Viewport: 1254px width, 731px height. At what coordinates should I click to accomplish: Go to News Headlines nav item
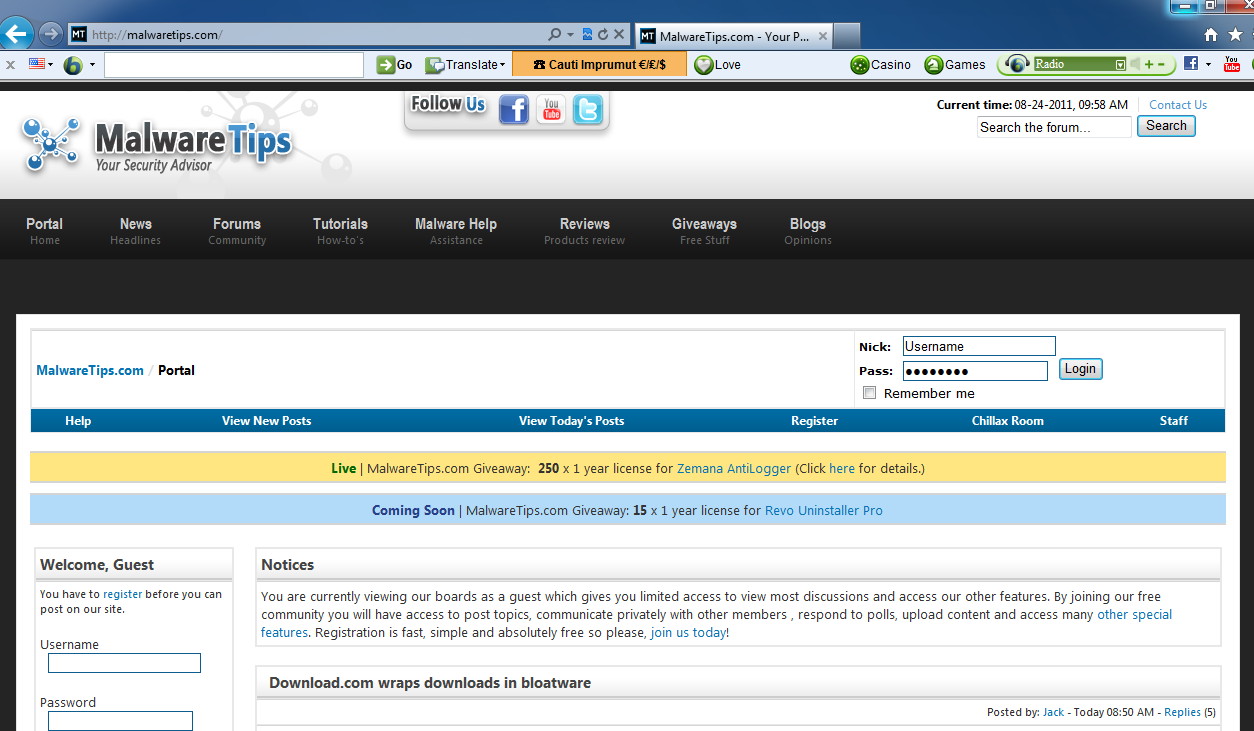pos(135,231)
